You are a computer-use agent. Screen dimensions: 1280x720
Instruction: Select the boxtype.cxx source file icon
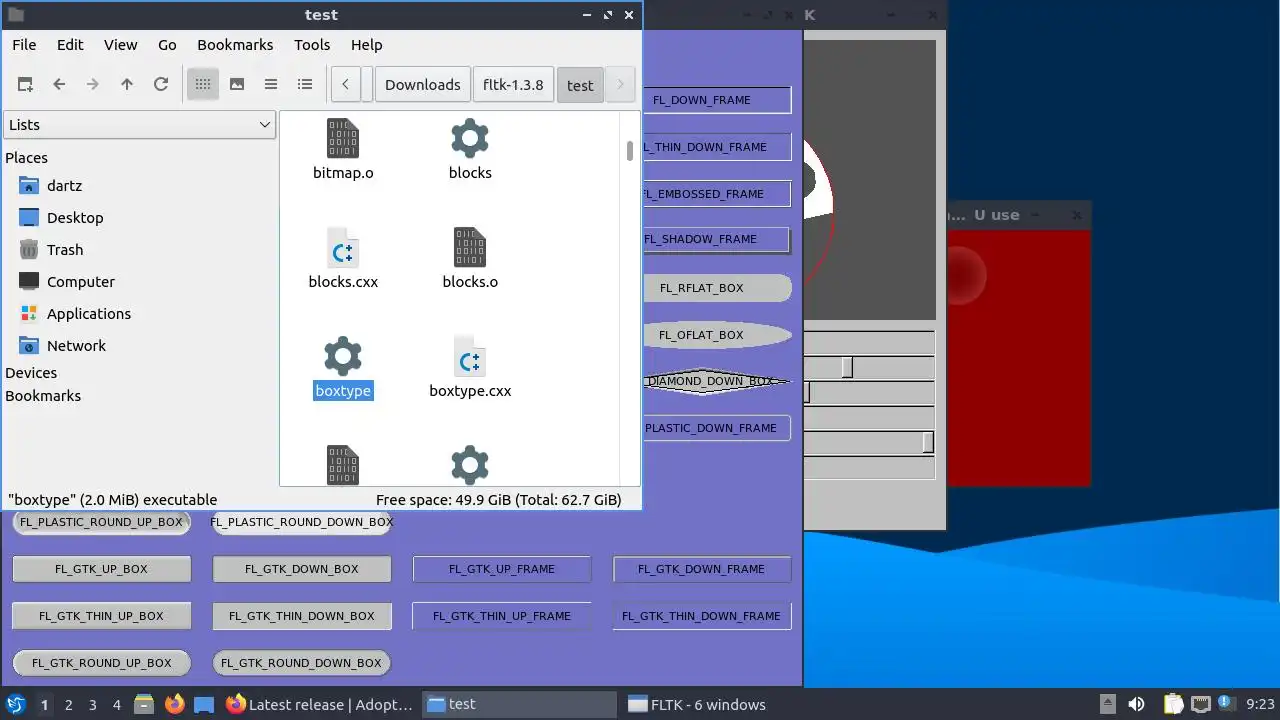(x=470, y=356)
